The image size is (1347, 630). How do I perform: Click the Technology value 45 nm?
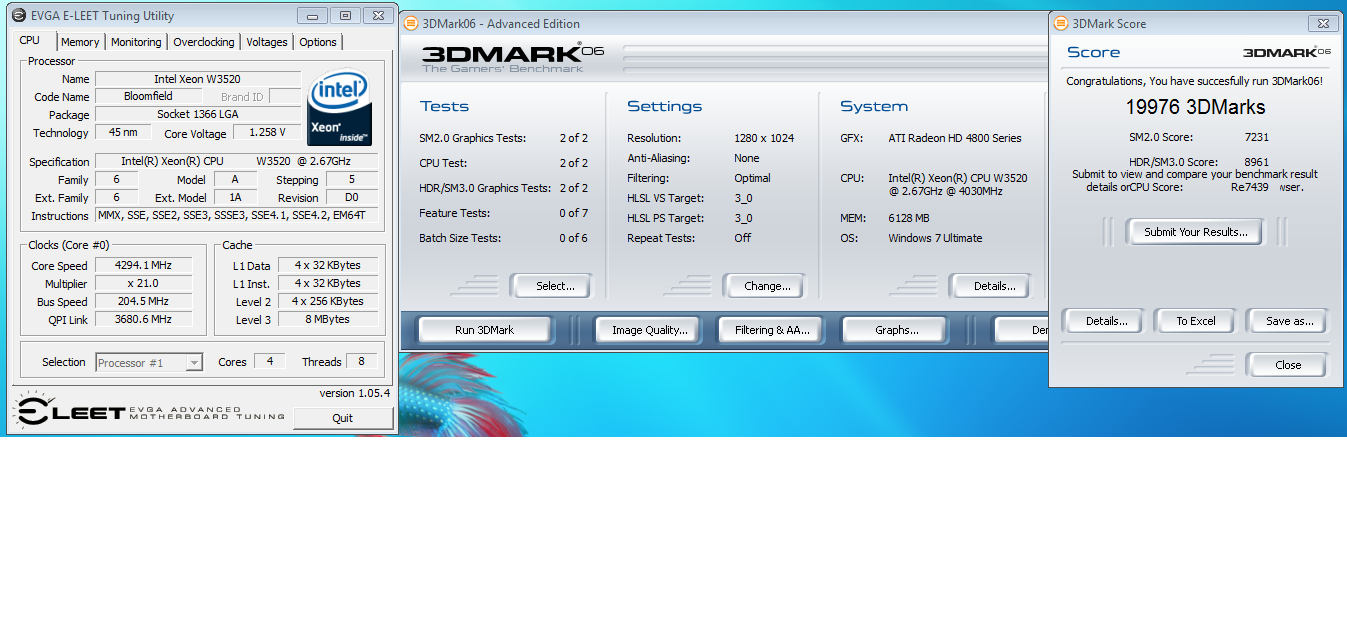click(x=123, y=132)
